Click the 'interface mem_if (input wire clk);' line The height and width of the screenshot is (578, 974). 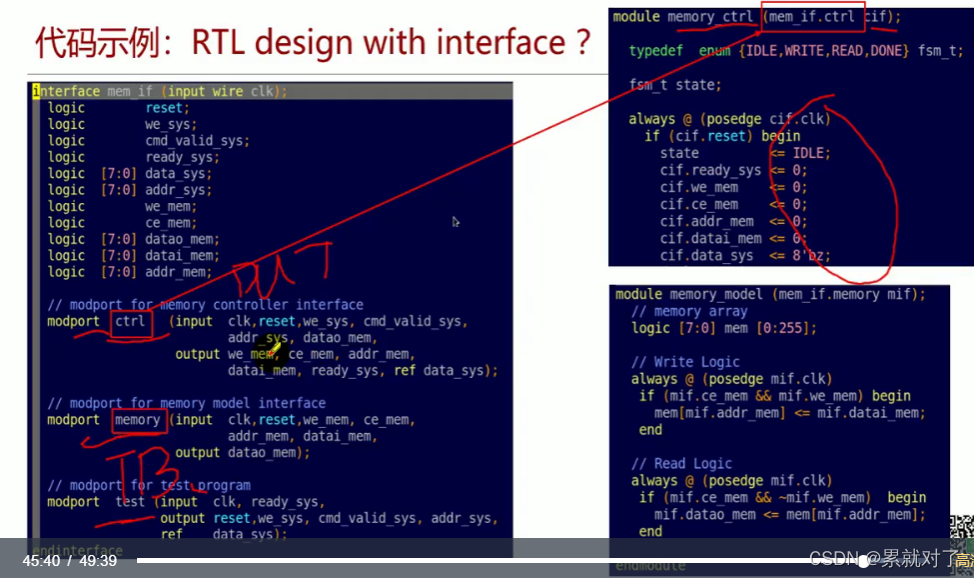[x=160, y=91]
